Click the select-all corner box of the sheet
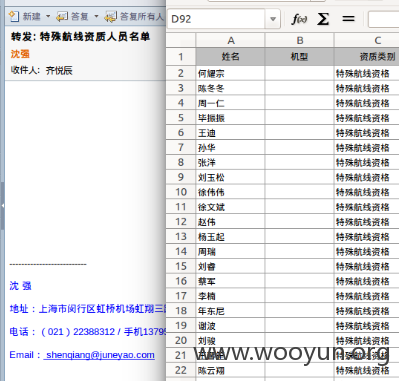 [181, 40]
